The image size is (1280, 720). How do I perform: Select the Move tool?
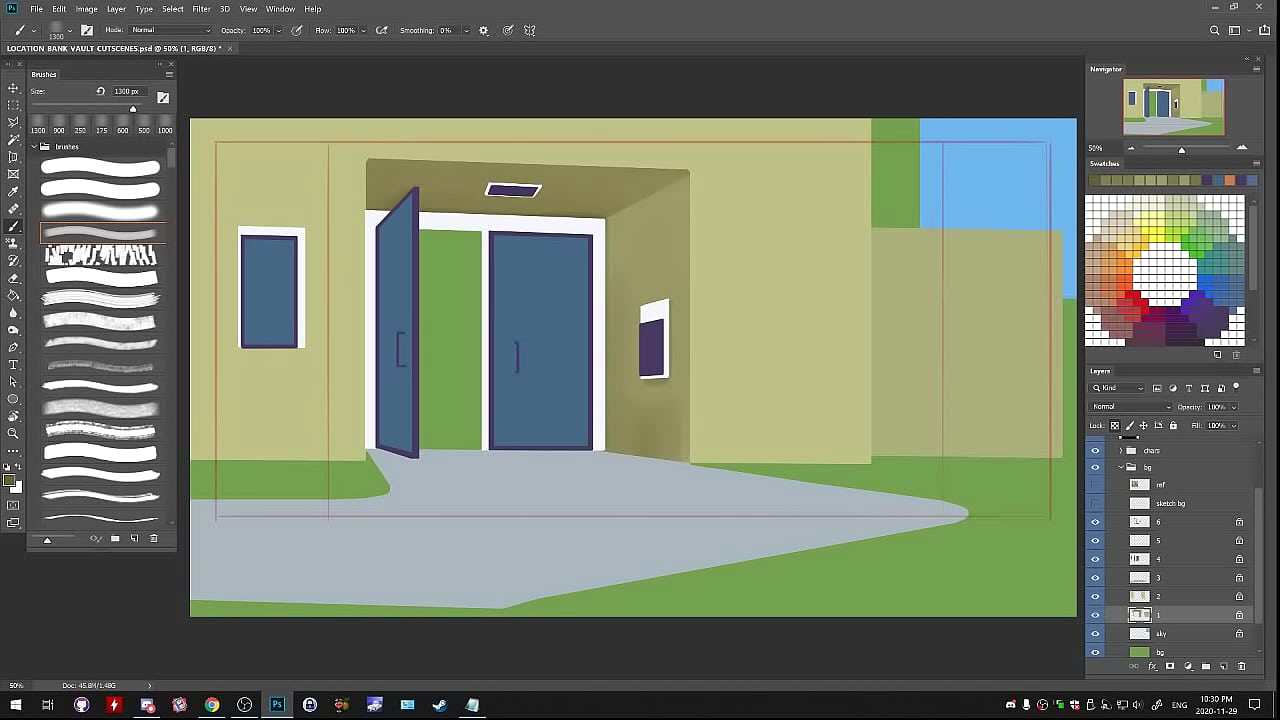coord(13,88)
